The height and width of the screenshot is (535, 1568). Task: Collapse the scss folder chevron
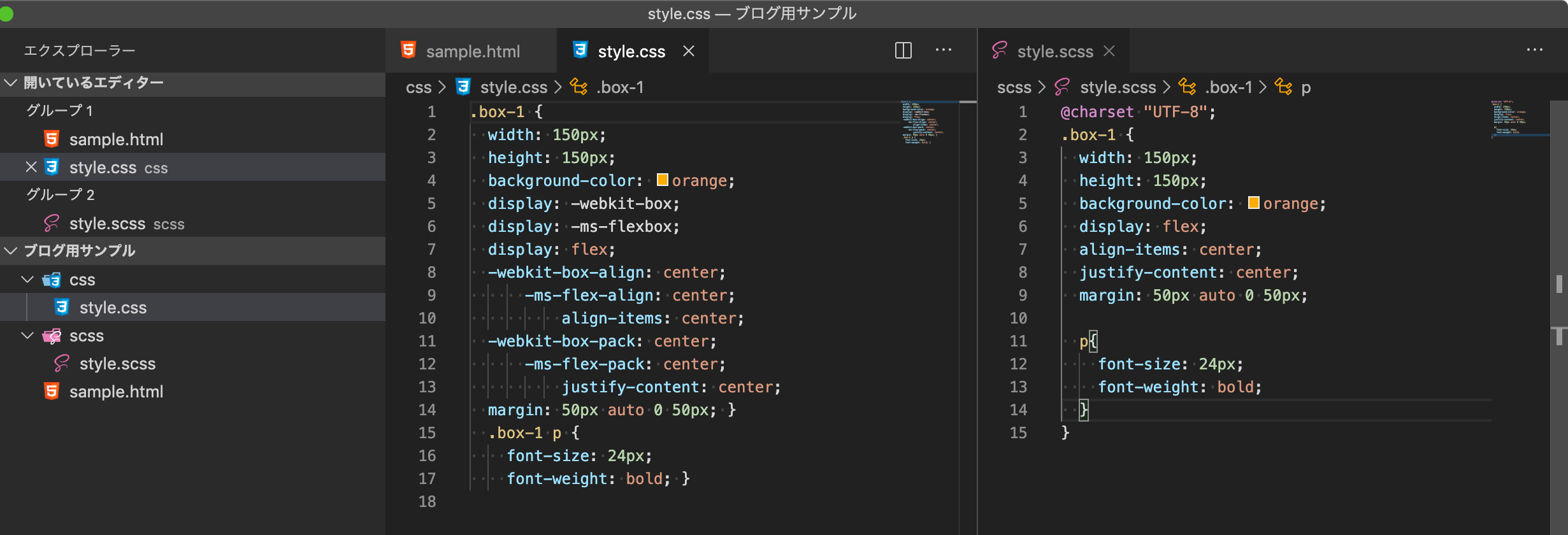(27, 336)
